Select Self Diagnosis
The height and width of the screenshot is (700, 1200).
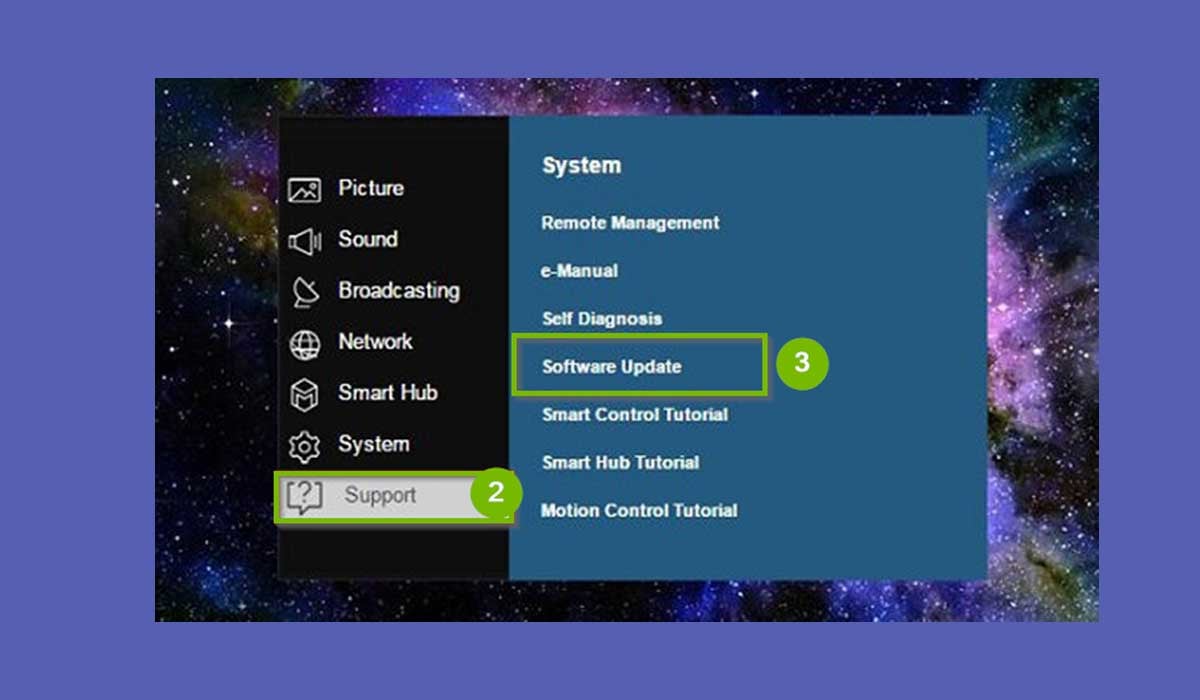(602, 319)
